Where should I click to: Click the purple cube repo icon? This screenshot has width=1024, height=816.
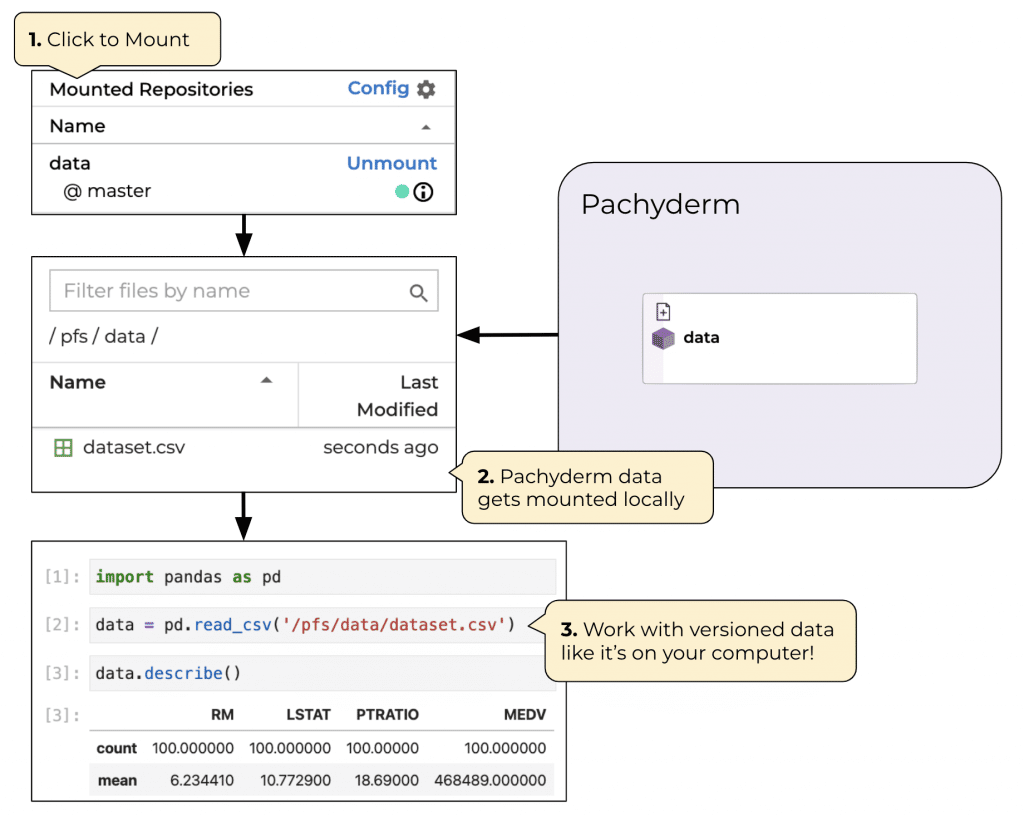pyautogui.click(x=663, y=338)
